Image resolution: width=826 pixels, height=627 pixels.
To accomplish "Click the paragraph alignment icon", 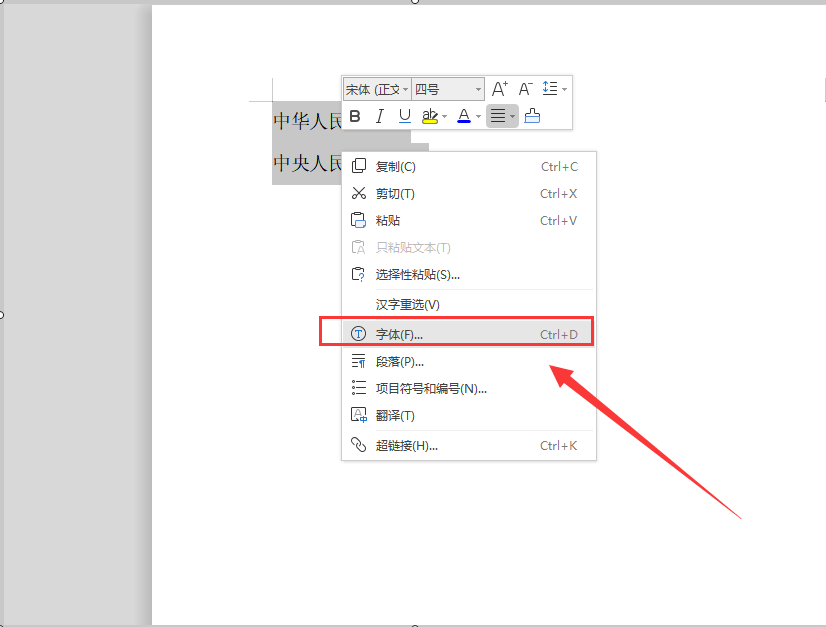I will click(x=498, y=116).
